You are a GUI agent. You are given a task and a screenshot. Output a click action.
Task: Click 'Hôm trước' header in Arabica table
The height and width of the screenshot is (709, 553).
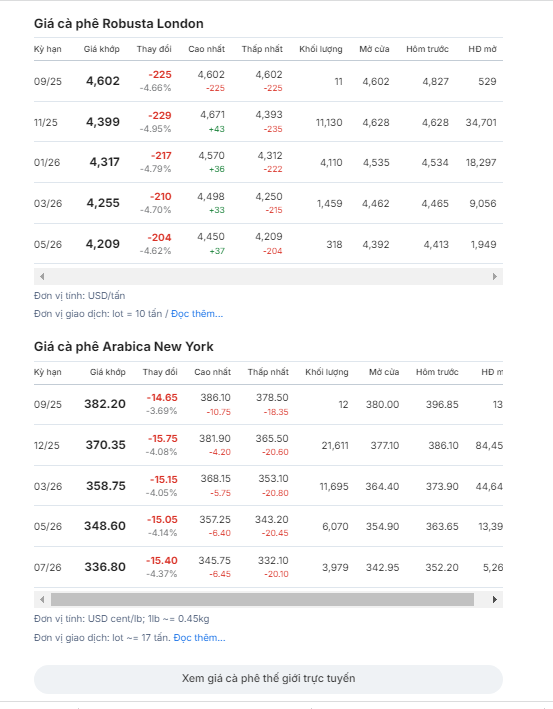coord(437,372)
